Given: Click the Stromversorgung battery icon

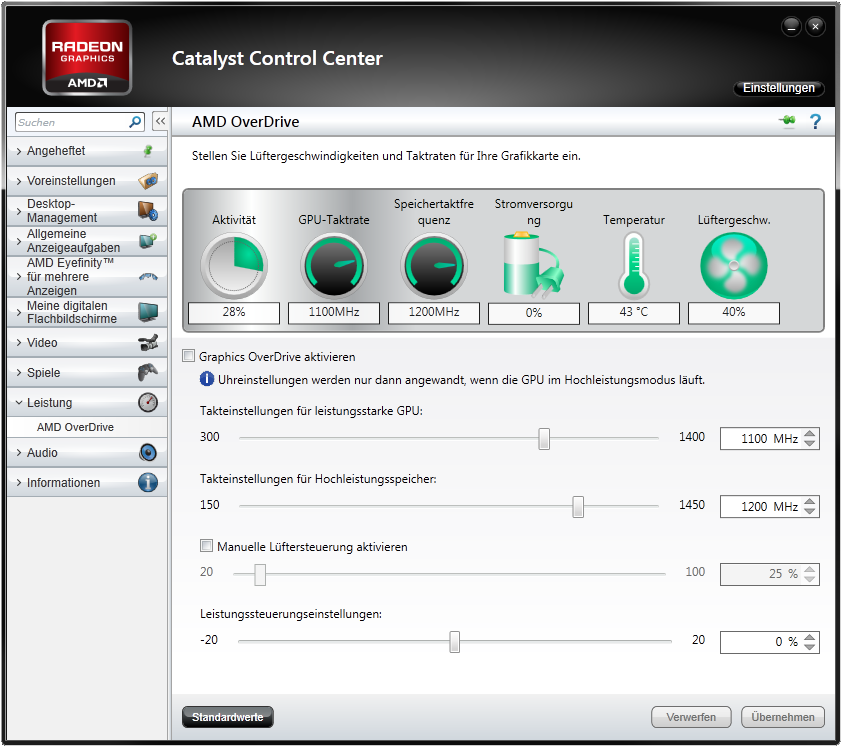Looking at the screenshot, I should pyautogui.click(x=533, y=265).
